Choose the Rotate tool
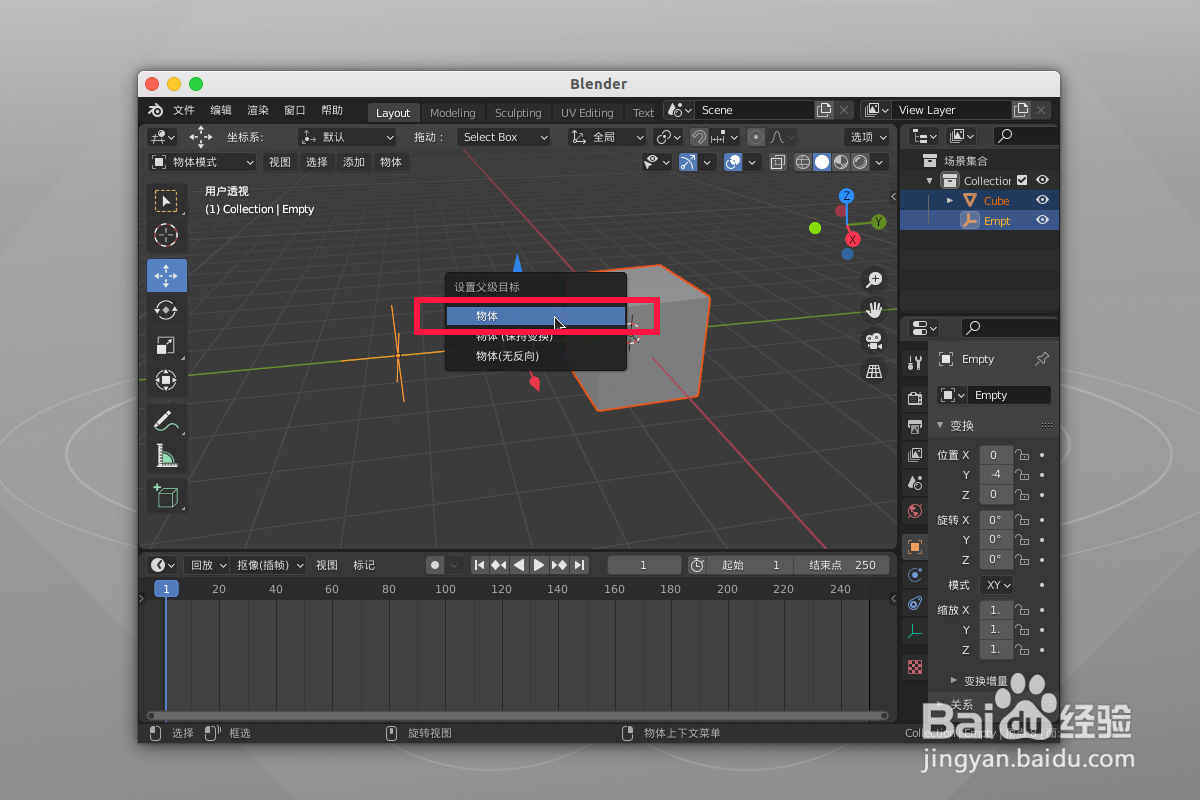This screenshot has width=1200, height=800. [x=166, y=310]
